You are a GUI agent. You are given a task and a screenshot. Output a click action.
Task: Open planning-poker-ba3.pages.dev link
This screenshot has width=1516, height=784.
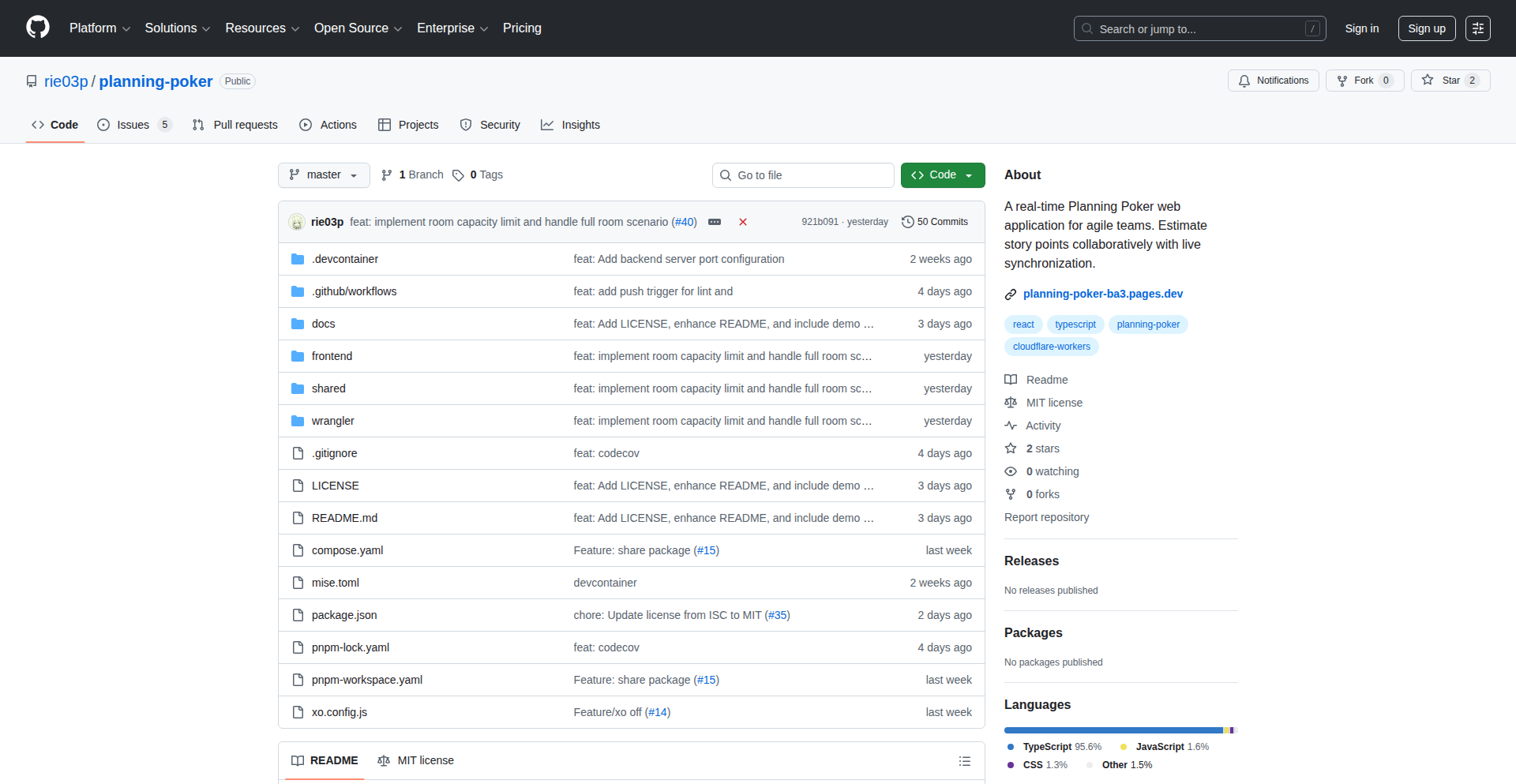(x=1102, y=294)
